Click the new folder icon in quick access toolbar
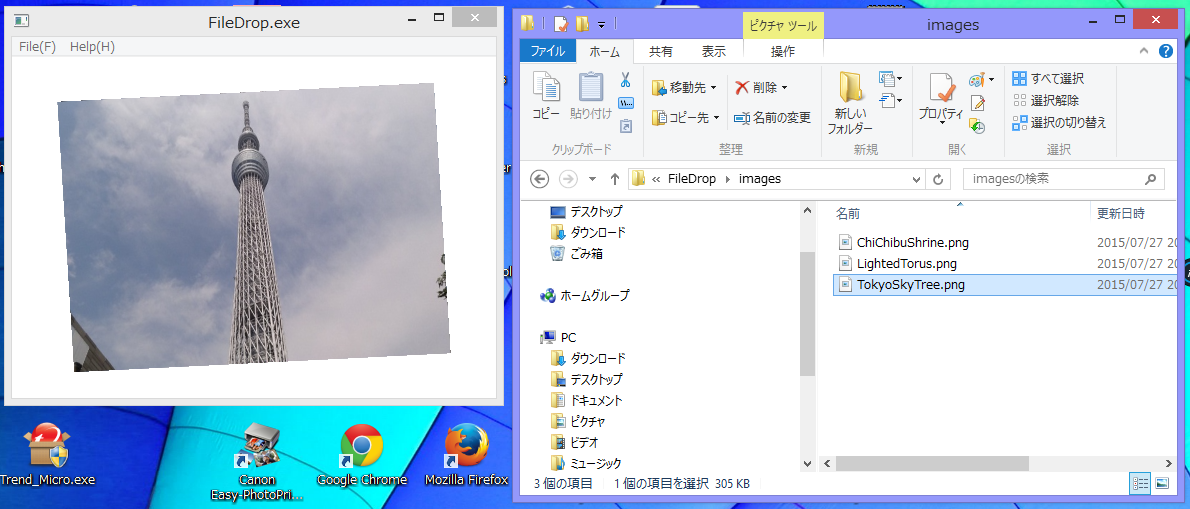 (582, 24)
